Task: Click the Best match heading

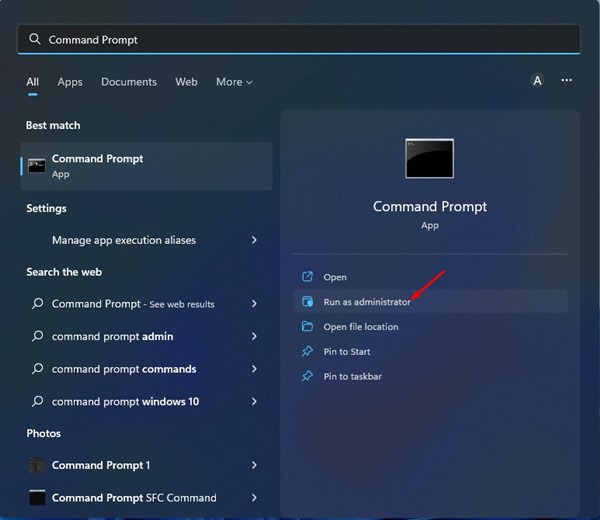Action: click(x=53, y=126)
